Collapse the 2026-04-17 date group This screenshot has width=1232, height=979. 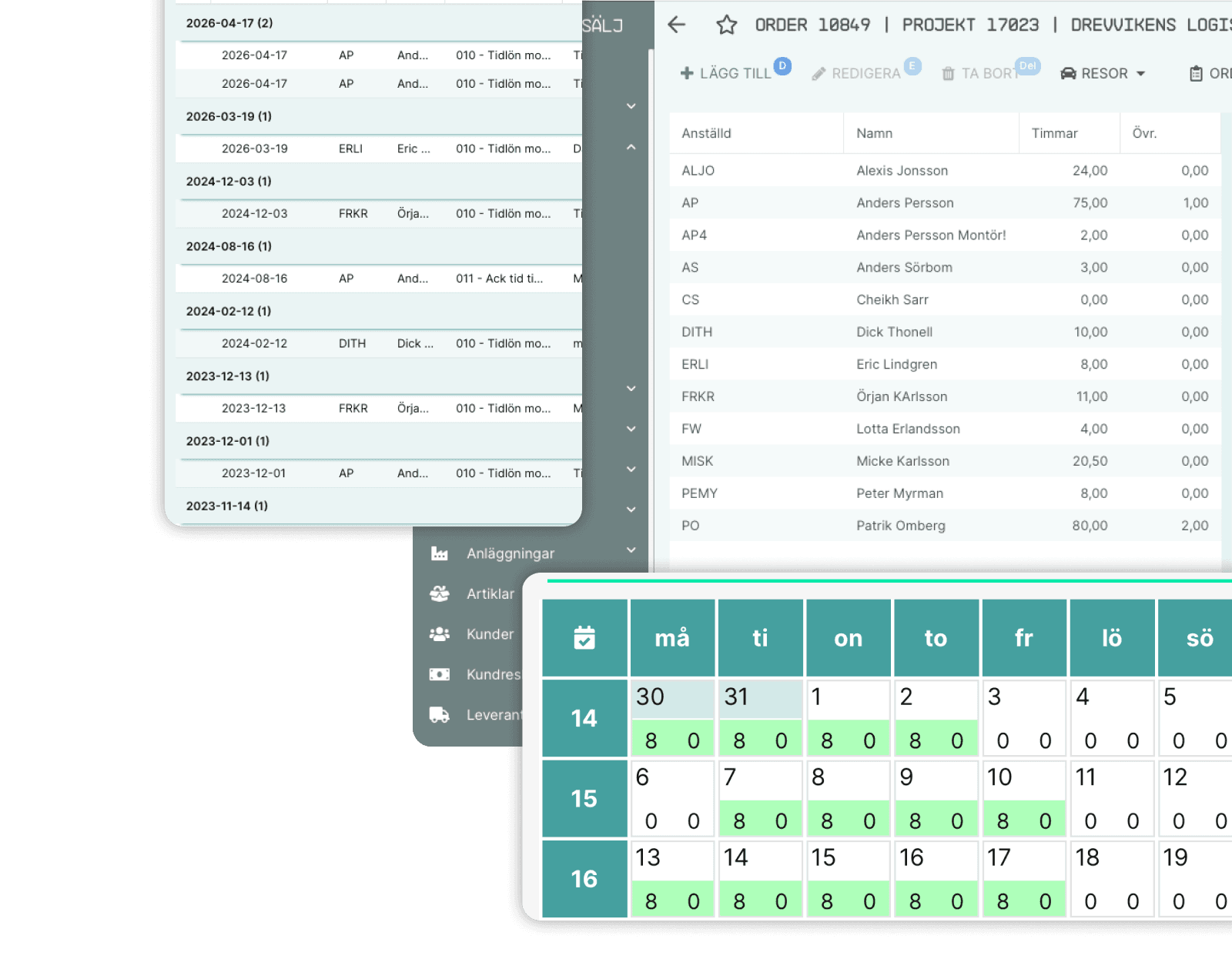[x=229, y=23]
